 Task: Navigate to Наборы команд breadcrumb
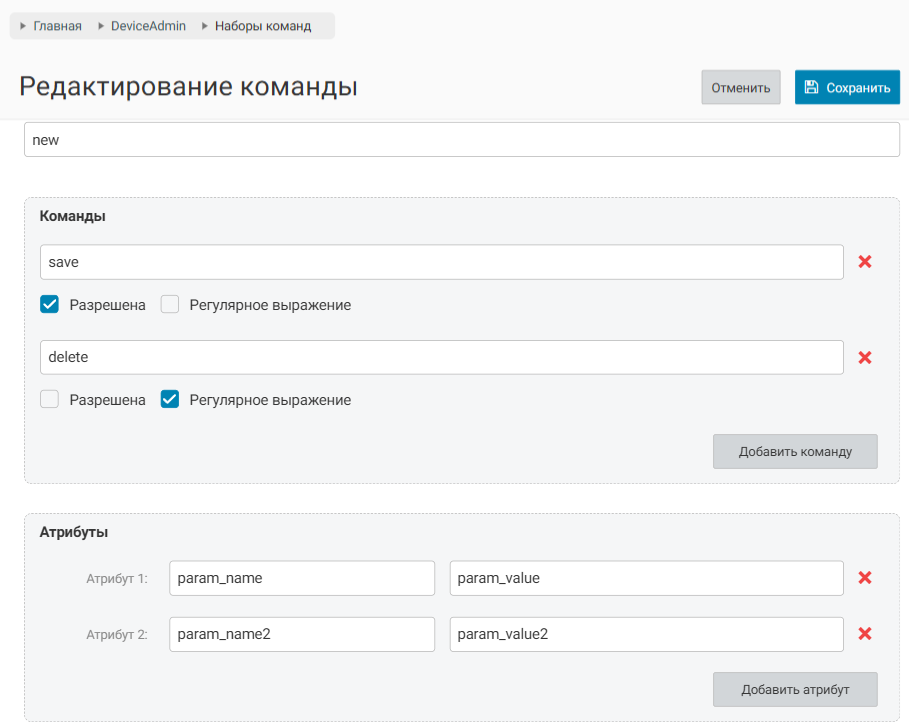pyautogui.click(x=262, y=26)
